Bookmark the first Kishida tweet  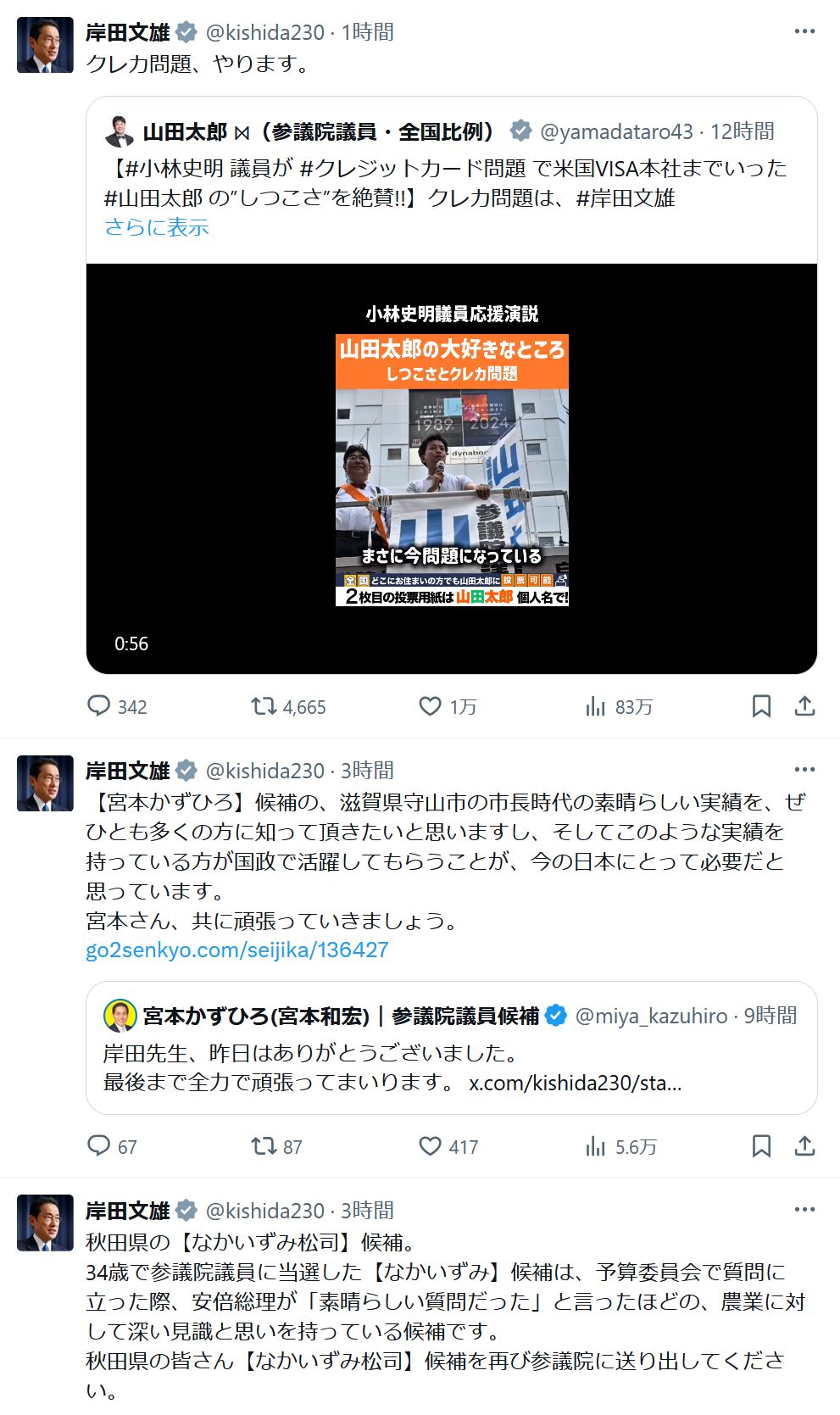[x=761, y=706]
